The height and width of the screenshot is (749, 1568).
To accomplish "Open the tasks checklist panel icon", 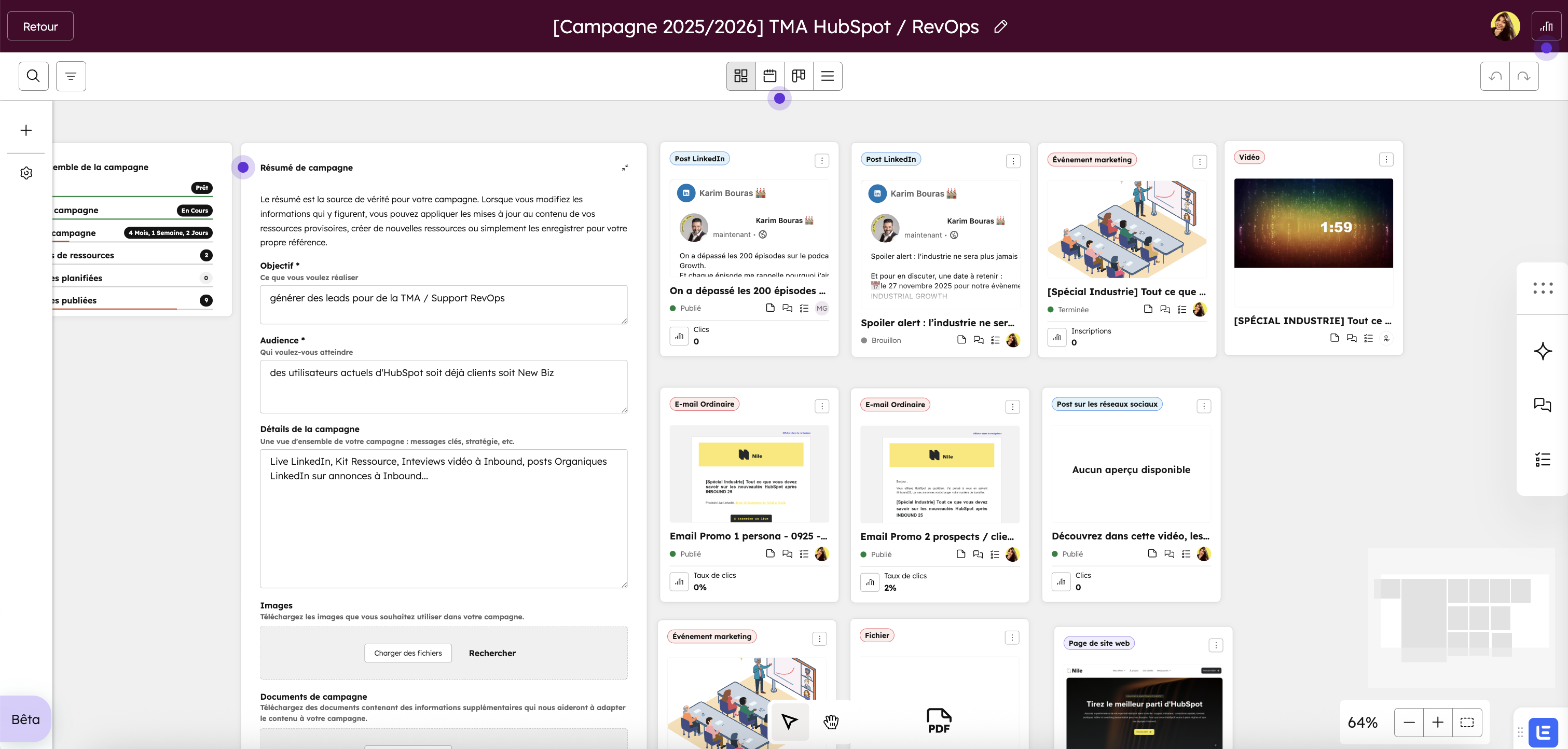I will click(1543, 460).
